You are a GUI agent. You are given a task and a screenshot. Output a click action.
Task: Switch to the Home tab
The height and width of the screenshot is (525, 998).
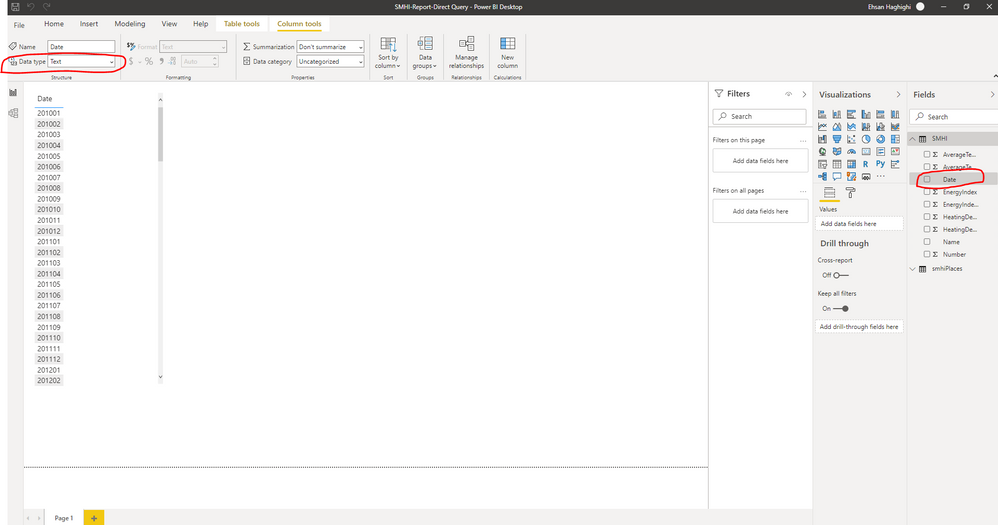coord(53,24)
